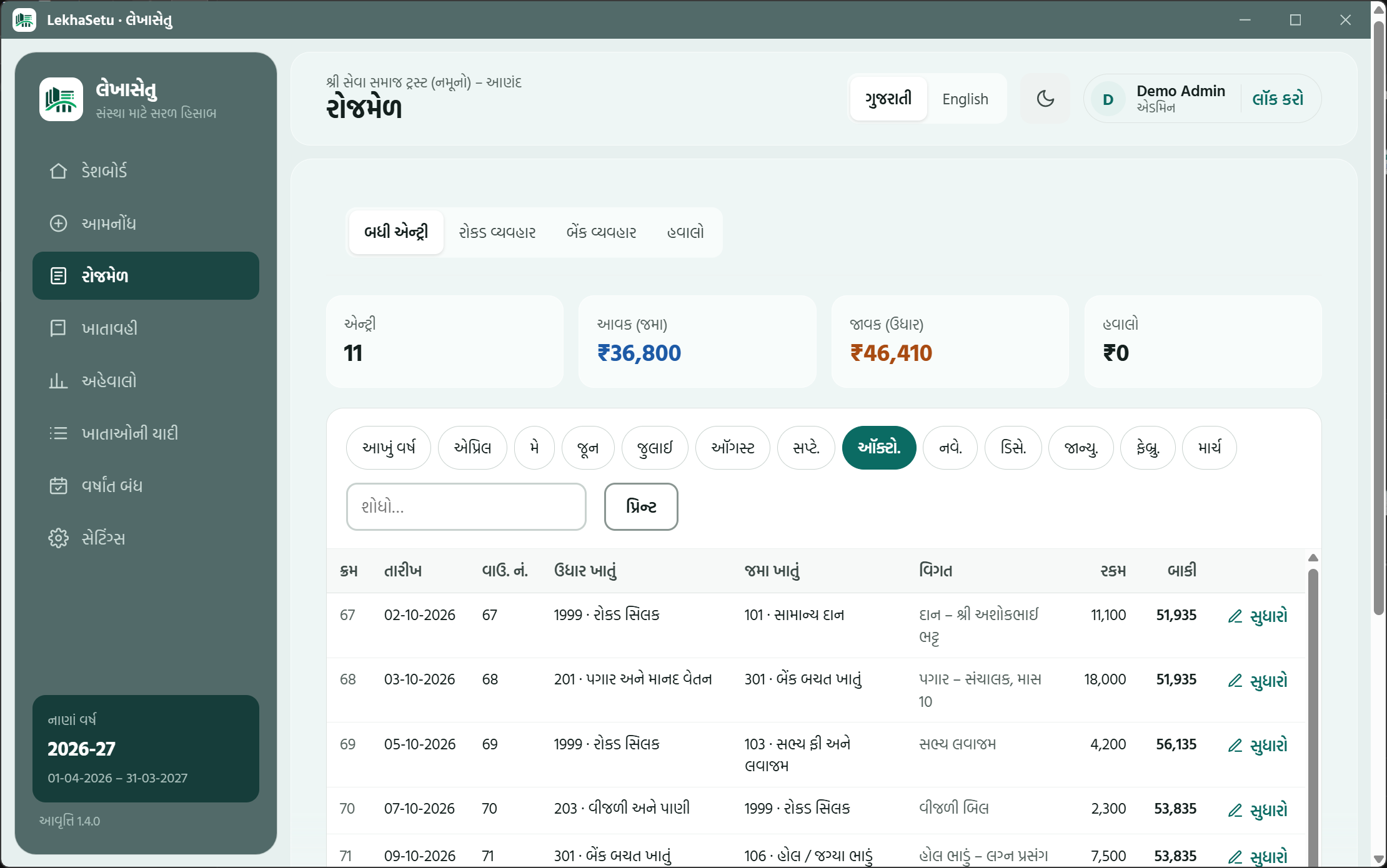Viewport: 1387px width, 868px height.
Task: Edit entry 69 with સુધારો
Action: coord(1258,746)
